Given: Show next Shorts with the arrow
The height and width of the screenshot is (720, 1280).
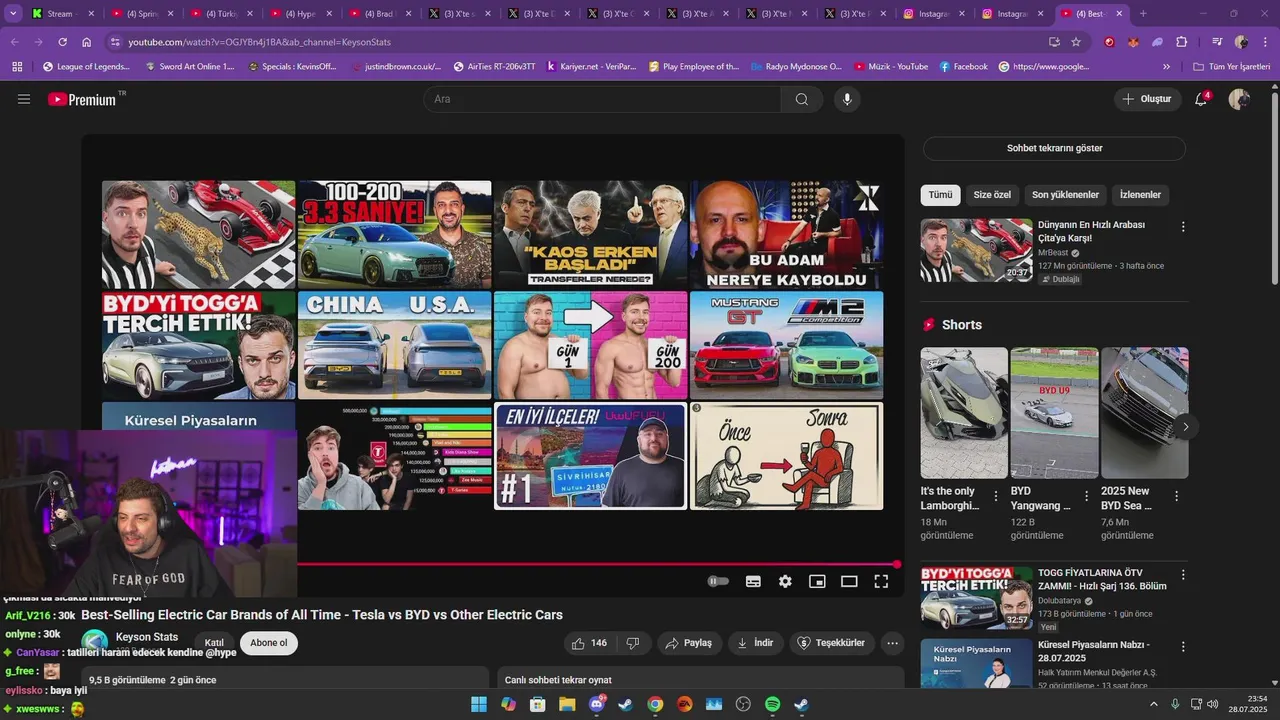Looking at the screenshot, I should click(1185, 427).
